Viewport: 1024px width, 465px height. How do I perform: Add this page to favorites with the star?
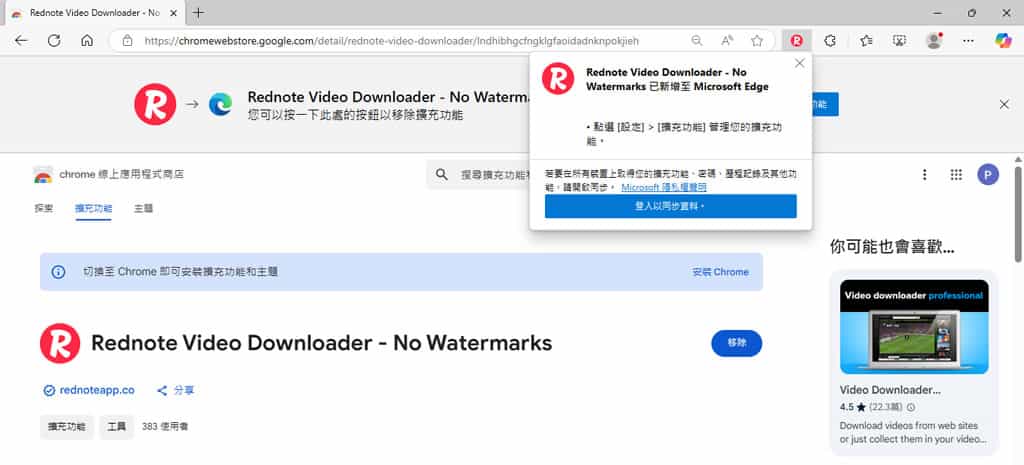[x=757, y=40]
